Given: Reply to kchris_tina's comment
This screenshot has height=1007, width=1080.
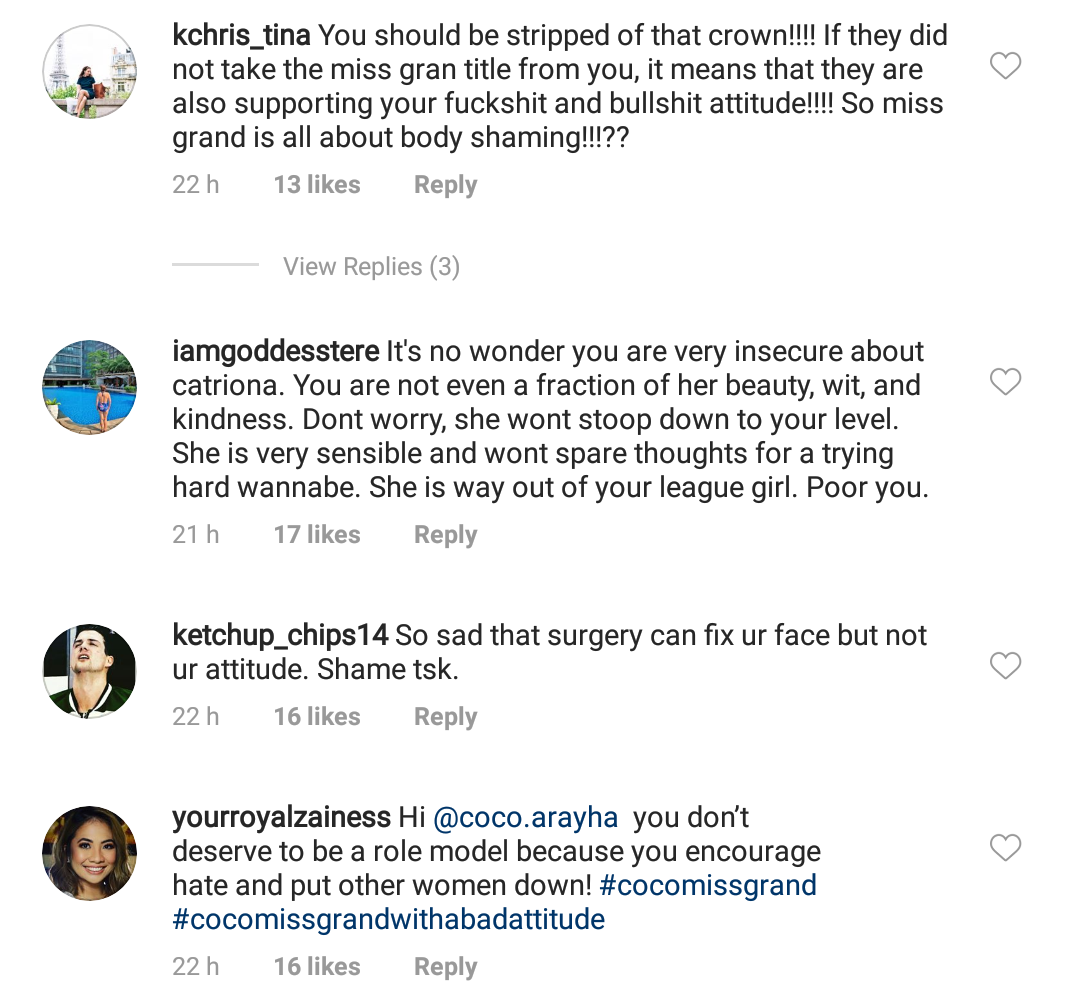Looking at the screenshot, I should (445, 185).
